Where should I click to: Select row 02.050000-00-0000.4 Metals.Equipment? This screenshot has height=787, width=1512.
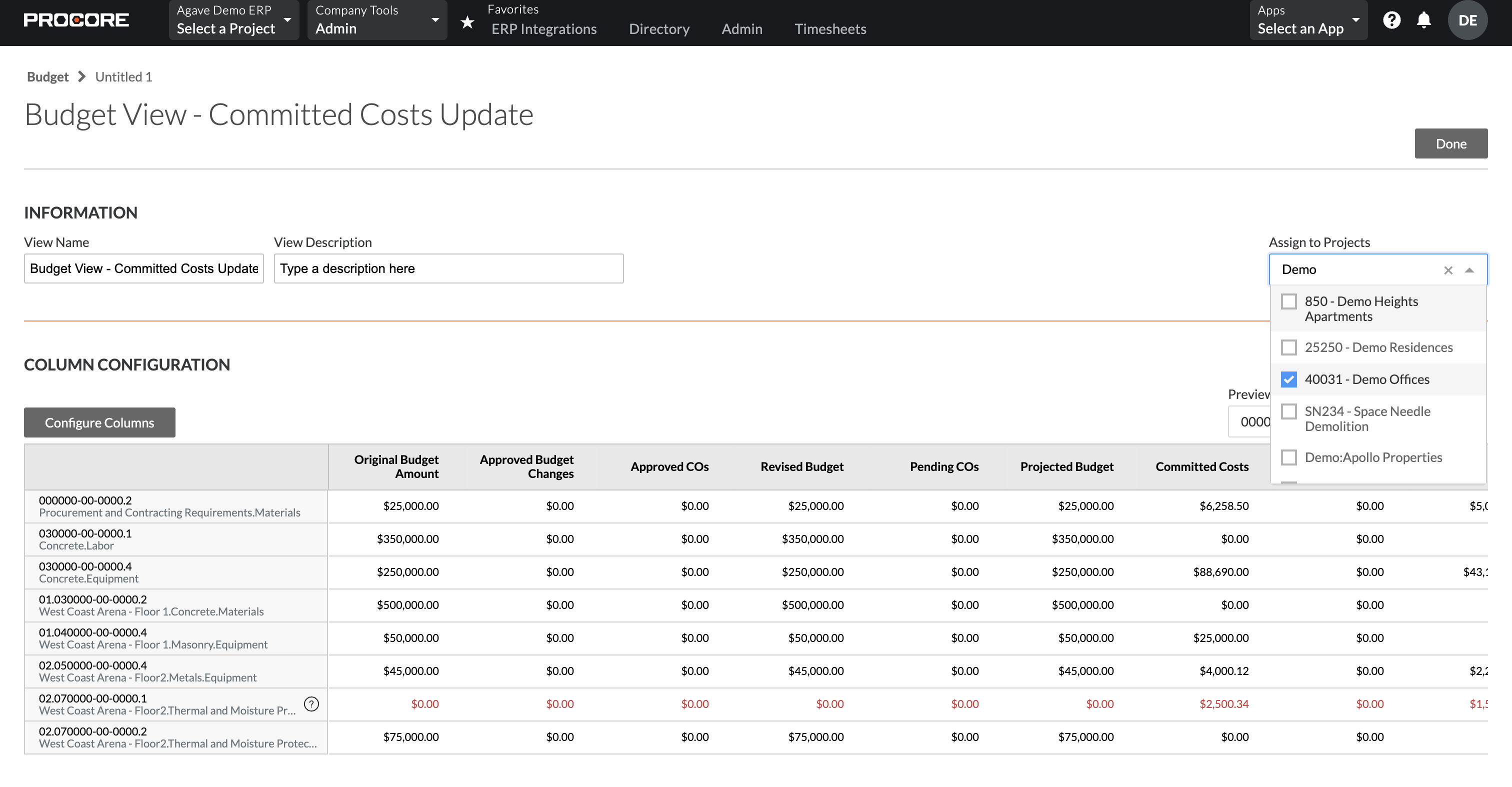175,671
